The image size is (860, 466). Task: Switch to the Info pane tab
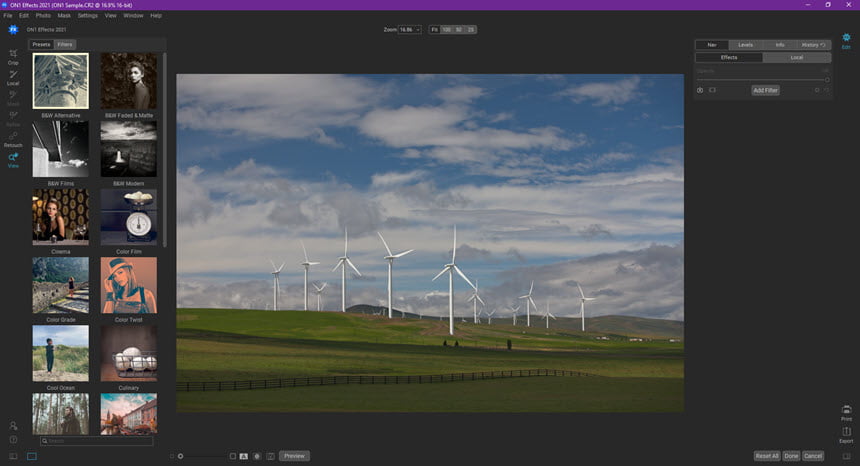(x=780, y=45)
